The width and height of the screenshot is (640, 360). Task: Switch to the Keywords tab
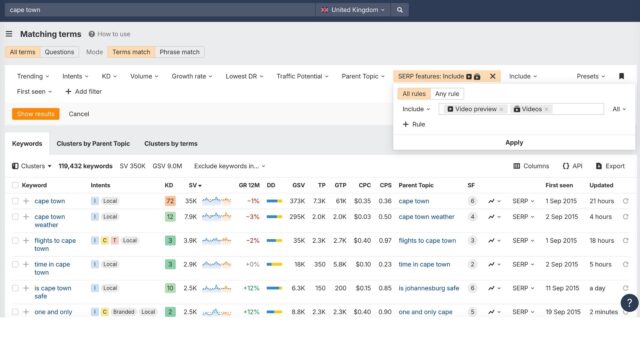(x=27, y=144)
